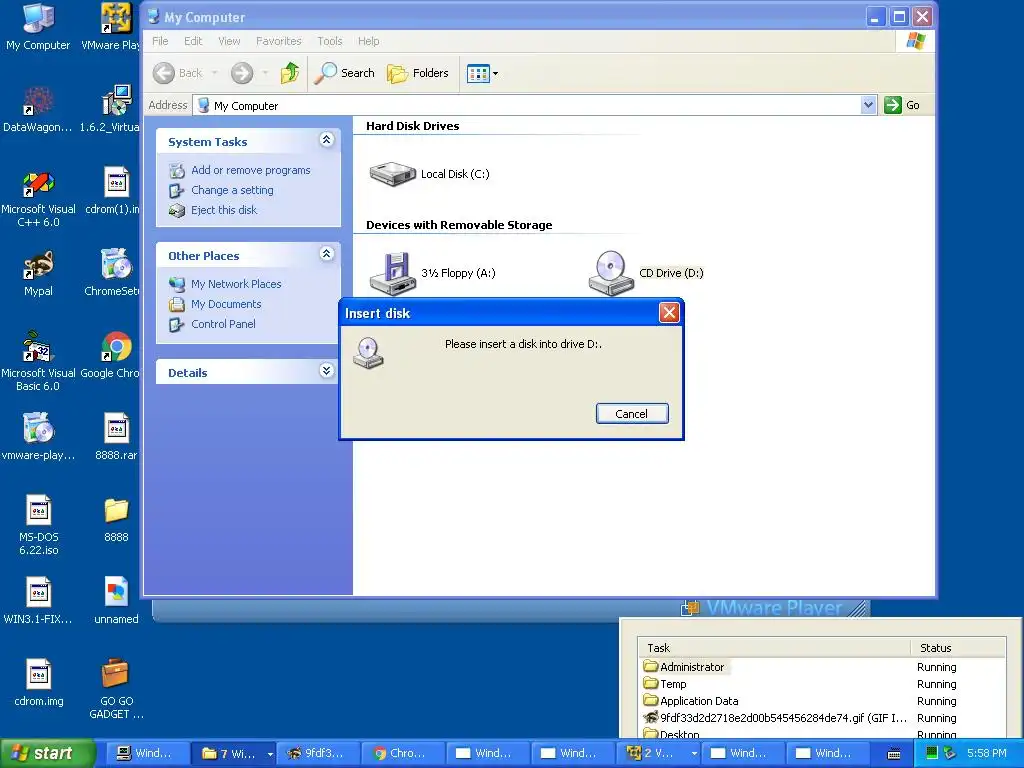Open the 9fdf3 GIF taskbar button
1024x768 pixels.
tap(317, 754)
